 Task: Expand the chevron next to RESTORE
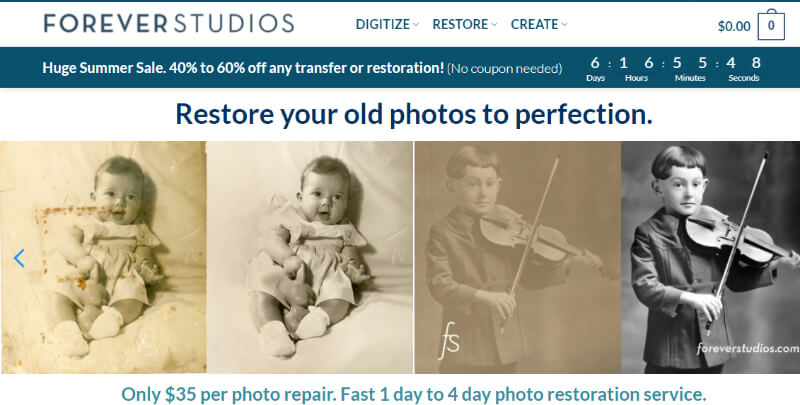coord(494,24)
